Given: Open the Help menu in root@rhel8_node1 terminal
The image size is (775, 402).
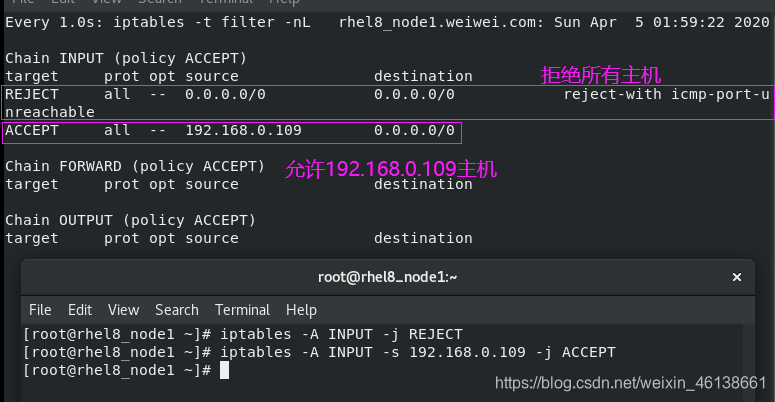Looking at the screenshot, I should click(301, 310).
